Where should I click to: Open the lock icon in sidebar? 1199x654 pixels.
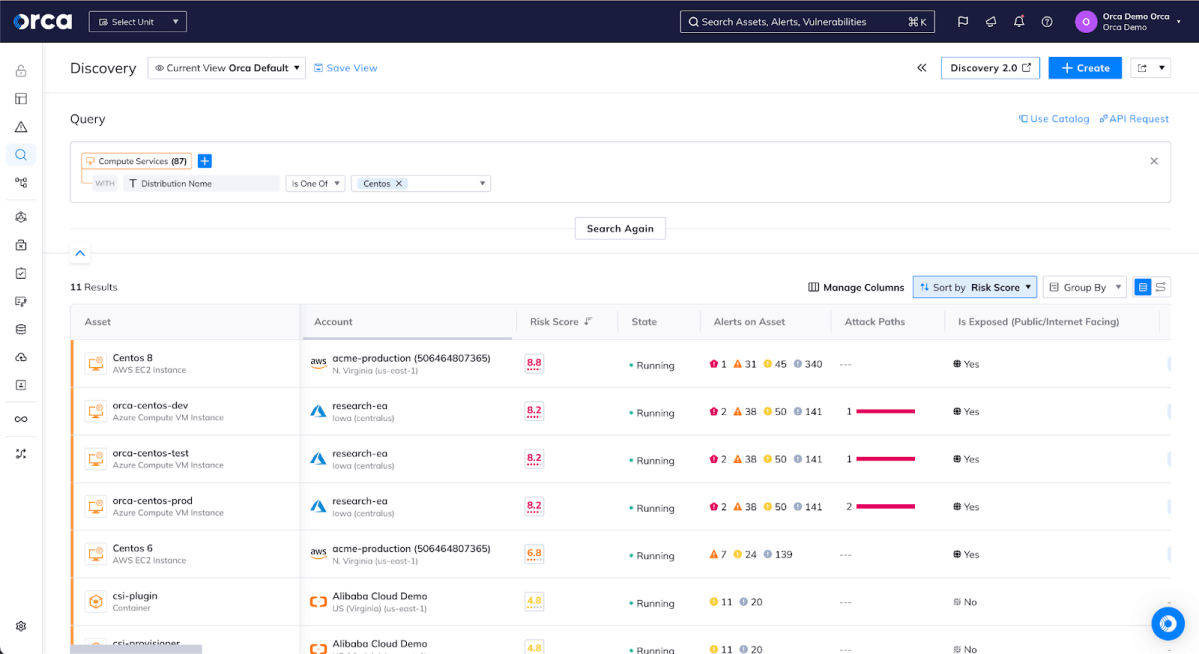point(21,71)
